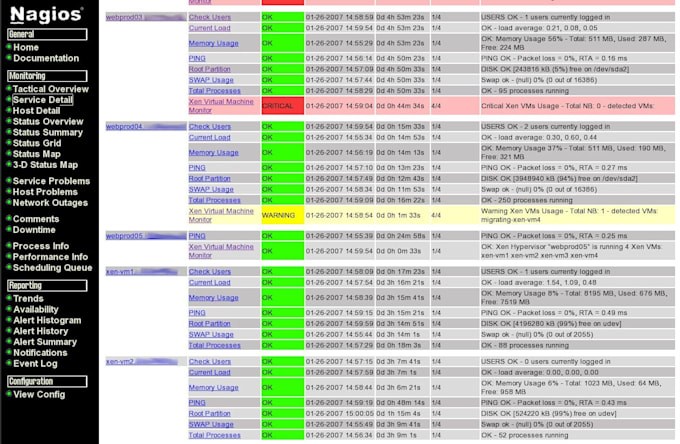Open Status Overview

48,121
